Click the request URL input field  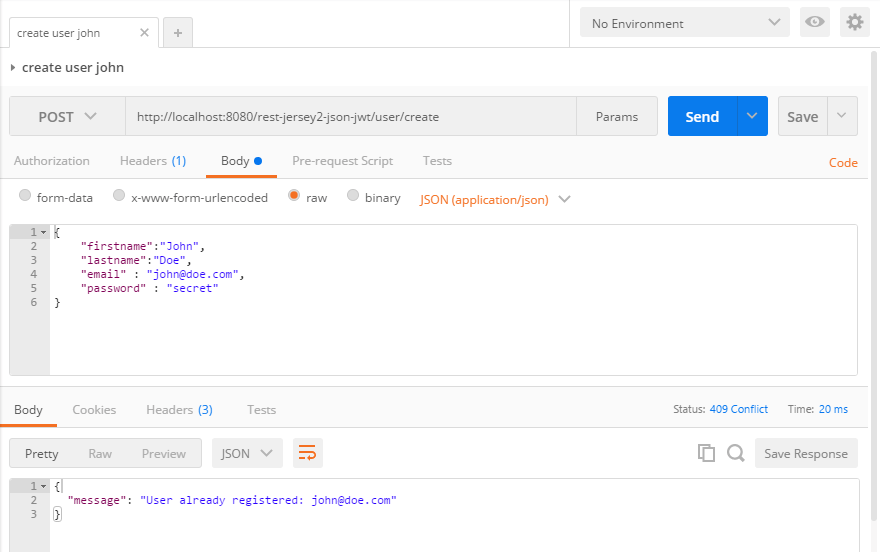pyautogui.click(x=350, y=116)
